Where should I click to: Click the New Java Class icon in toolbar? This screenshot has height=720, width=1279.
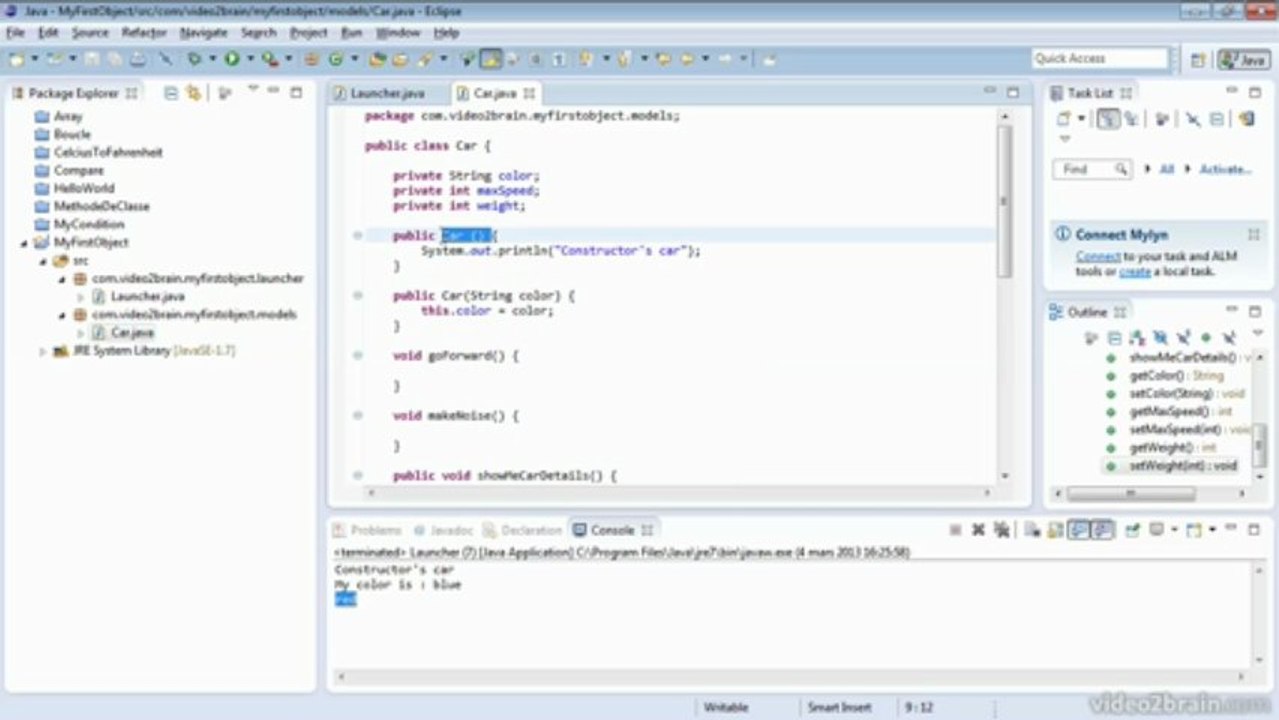[336, 59]
